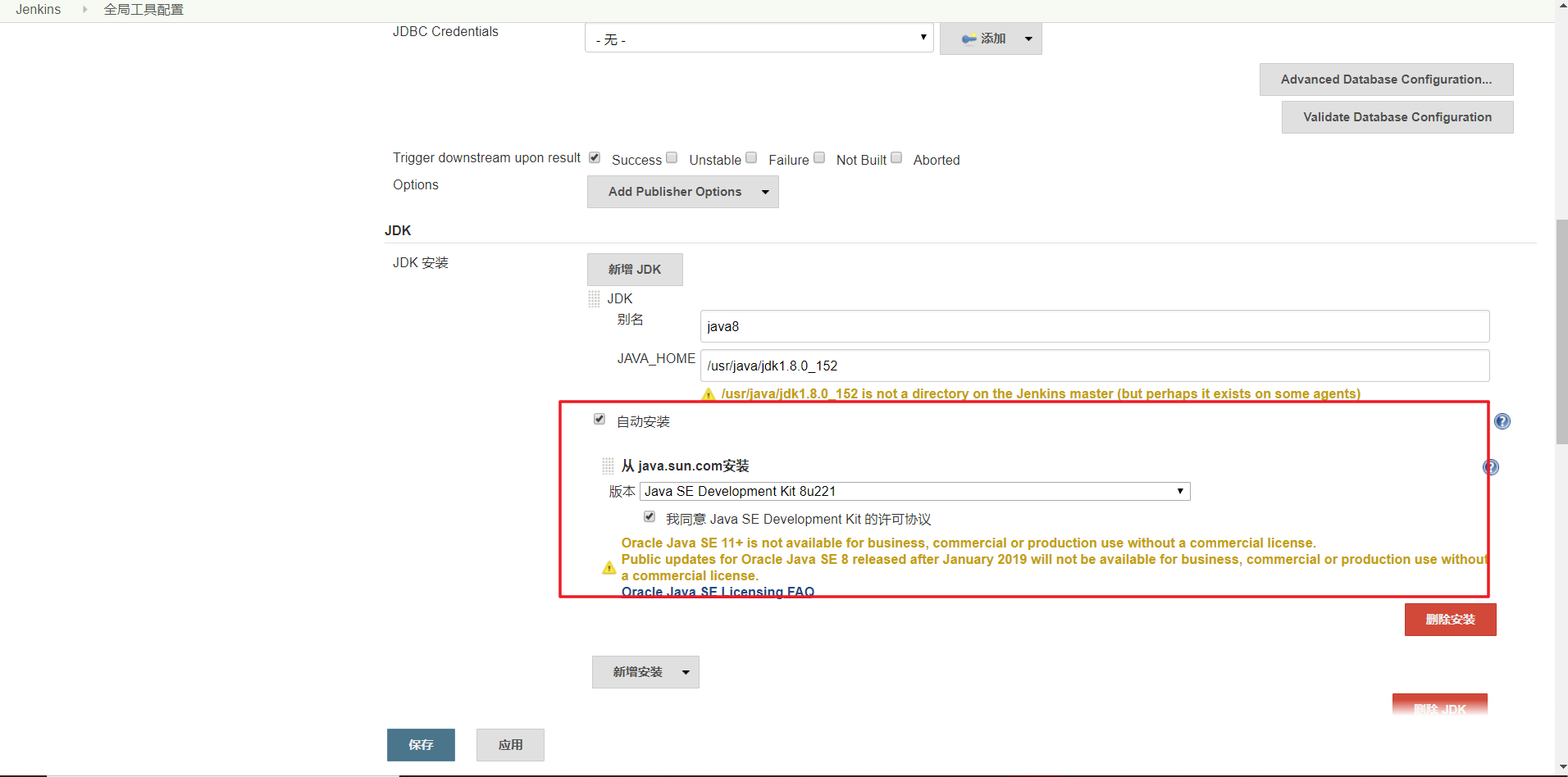The width and height of the screenshot is (1568, 777).
Task: Open the breadcrumb arrow menu after Jenkins
Action: click(x=84, y=10)
